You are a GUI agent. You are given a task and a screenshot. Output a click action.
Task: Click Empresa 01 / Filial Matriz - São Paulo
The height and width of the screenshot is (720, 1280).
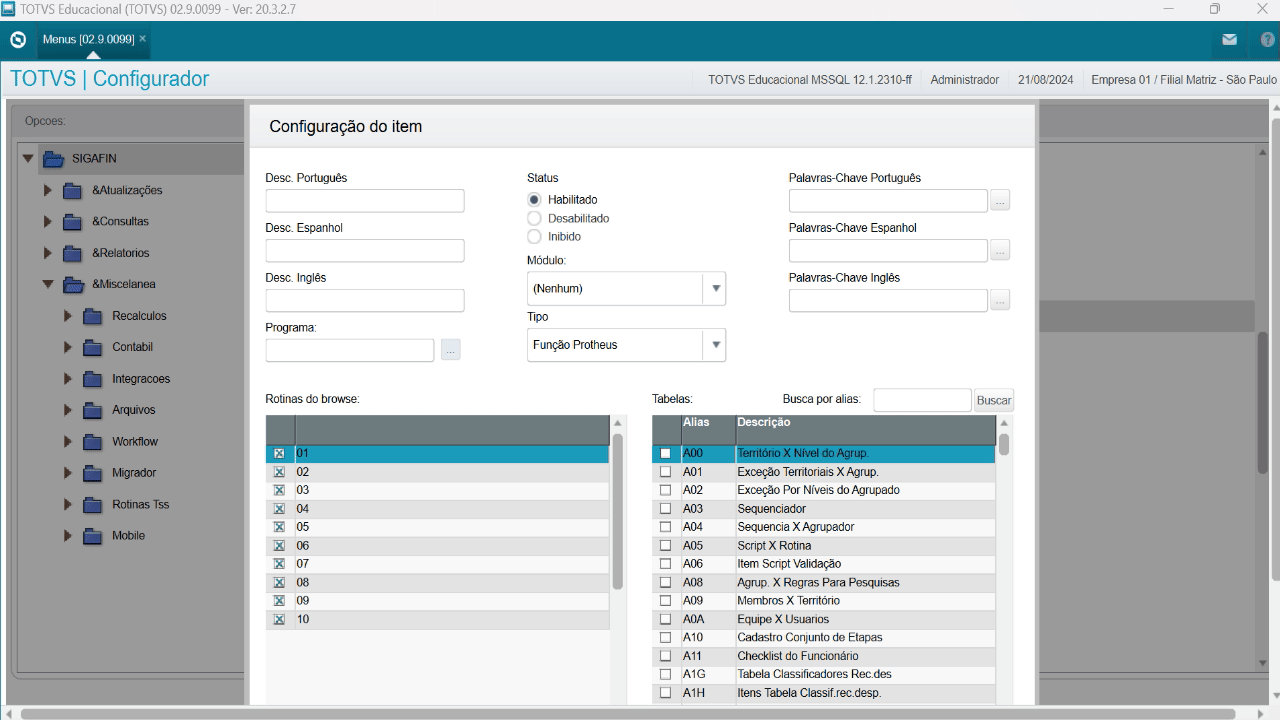(1184, 80)
